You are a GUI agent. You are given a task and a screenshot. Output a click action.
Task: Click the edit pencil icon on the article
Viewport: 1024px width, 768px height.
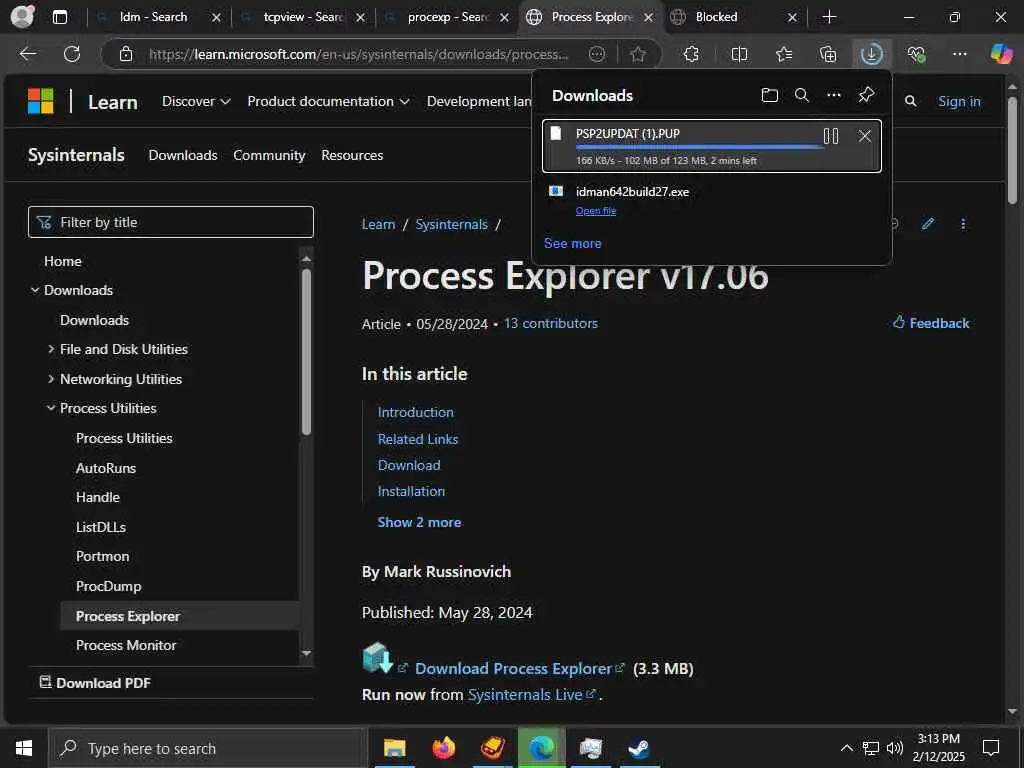927,224
